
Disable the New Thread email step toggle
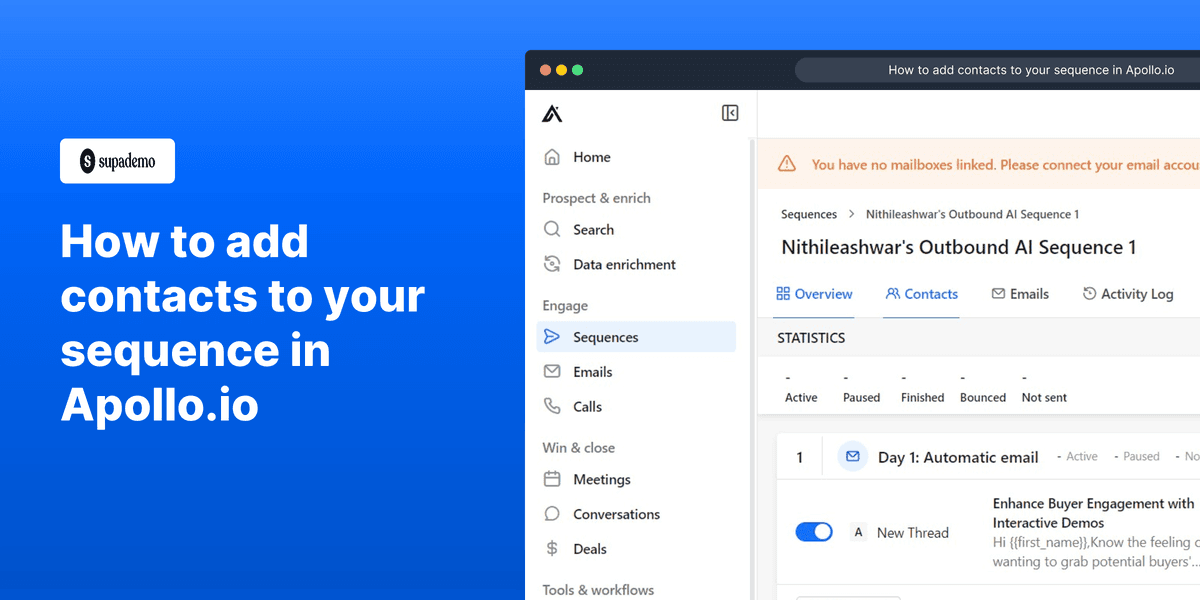point(814,531)
